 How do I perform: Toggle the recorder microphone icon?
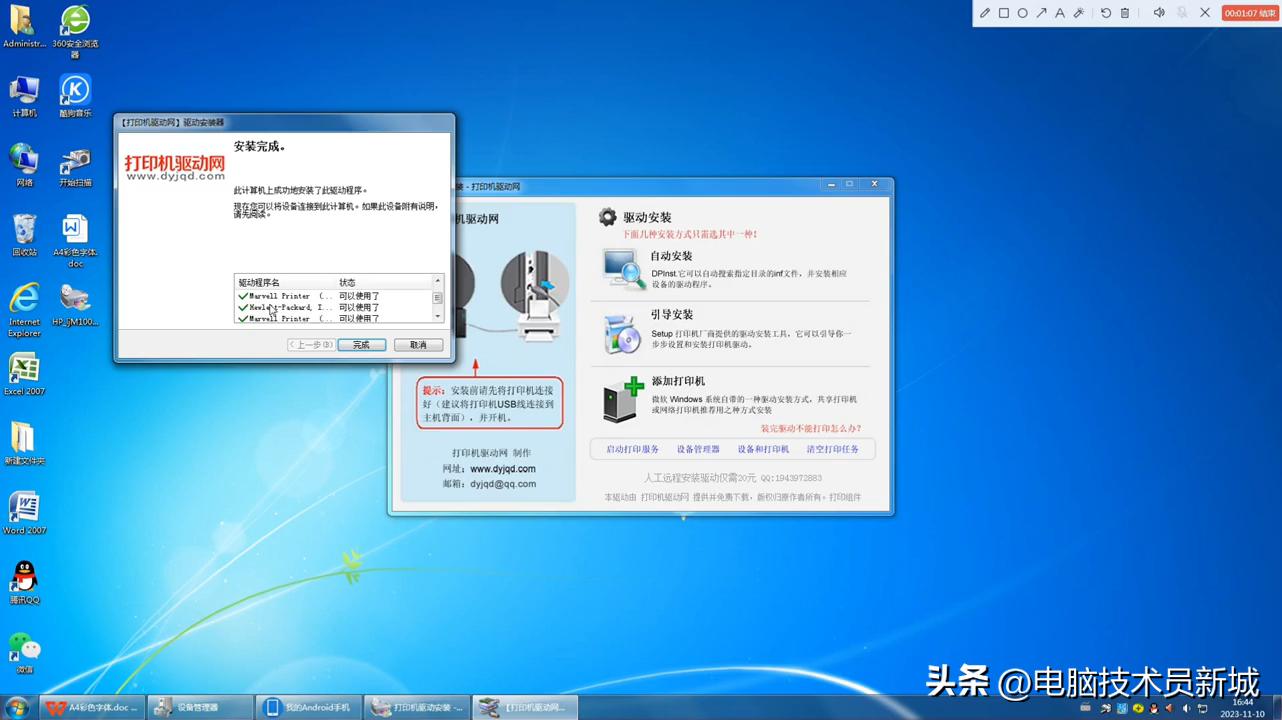[1182, 13]
